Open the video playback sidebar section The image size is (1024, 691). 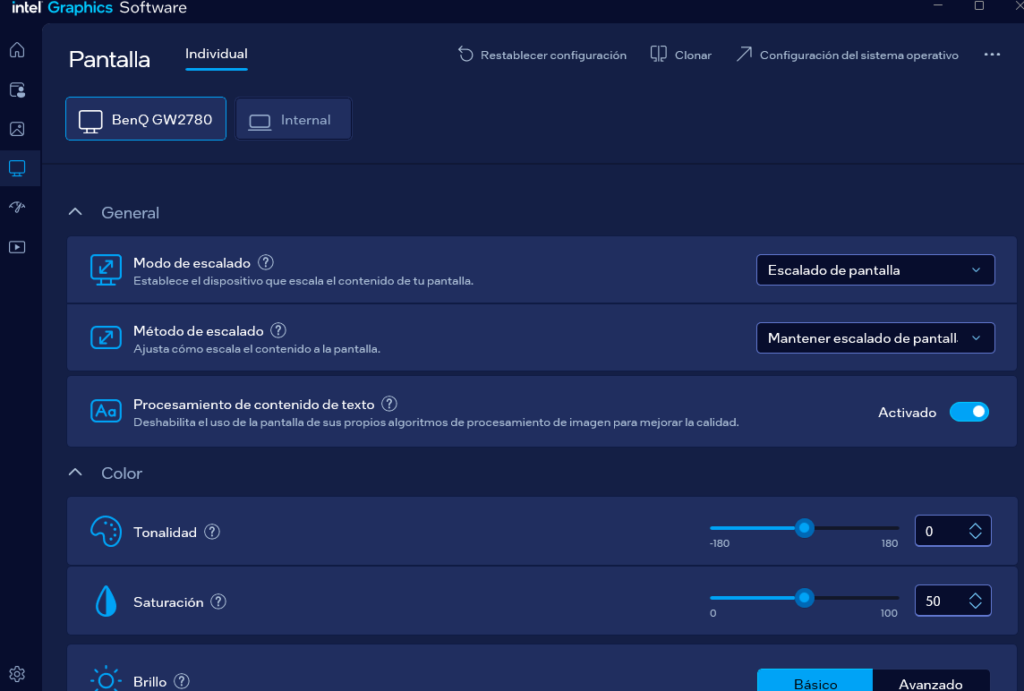[16, 246]
